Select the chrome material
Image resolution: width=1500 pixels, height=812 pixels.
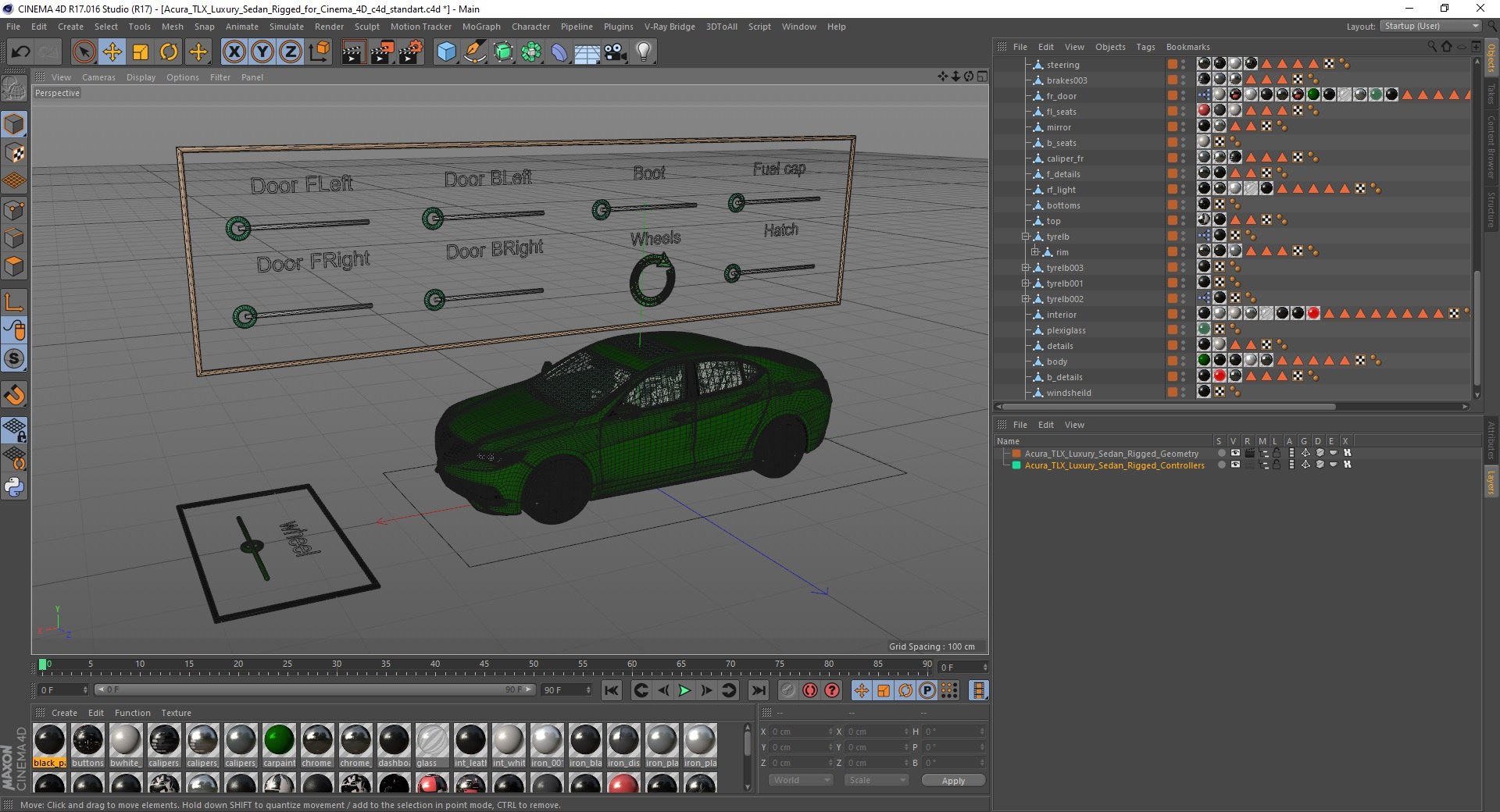(x=316, y=746)
